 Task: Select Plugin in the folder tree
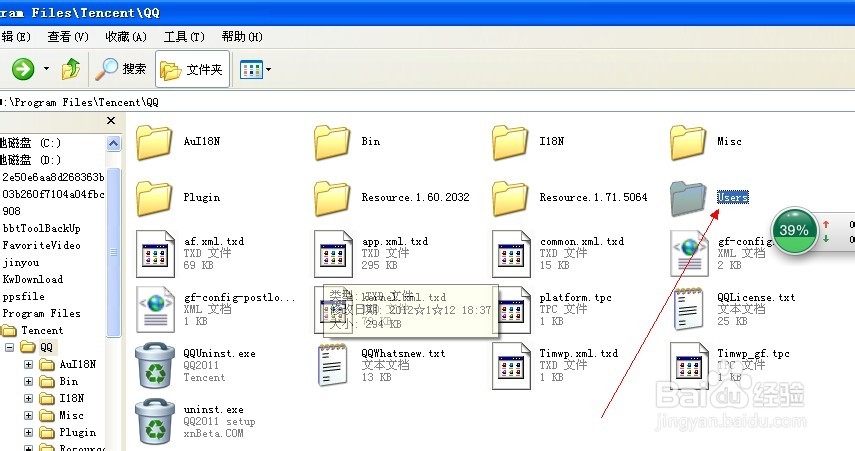coord(77,432)
